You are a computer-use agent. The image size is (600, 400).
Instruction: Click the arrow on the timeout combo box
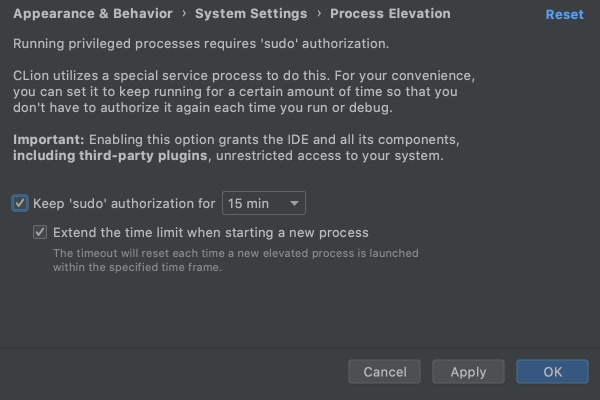[x=295, y=203]
